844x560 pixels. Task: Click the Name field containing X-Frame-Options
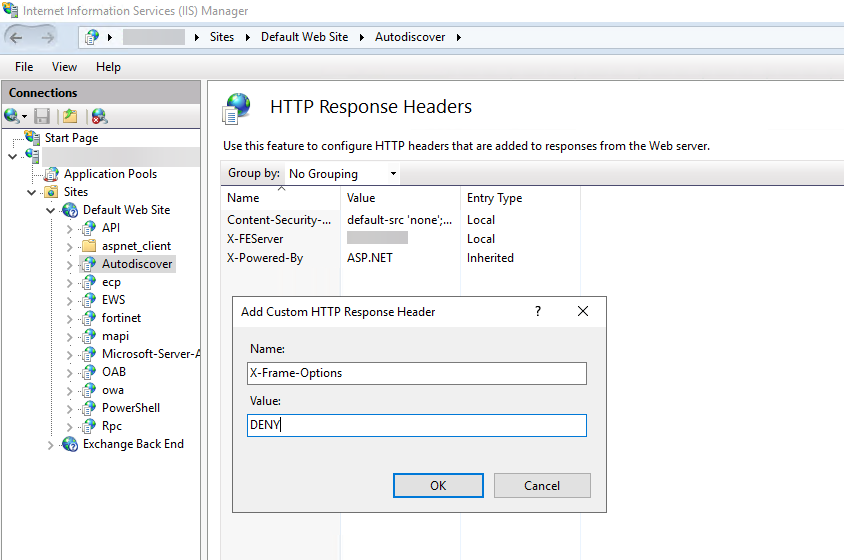[x=416, y=373]
